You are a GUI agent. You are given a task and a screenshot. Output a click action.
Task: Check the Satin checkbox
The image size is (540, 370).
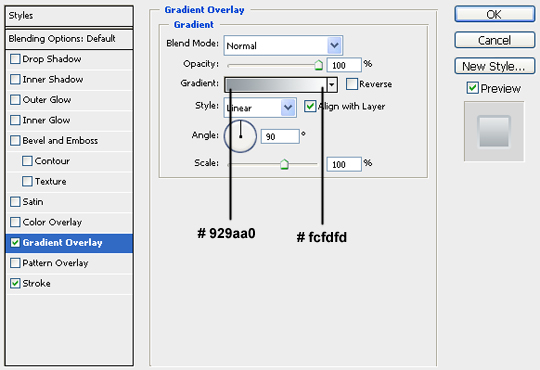click(15, 202)
